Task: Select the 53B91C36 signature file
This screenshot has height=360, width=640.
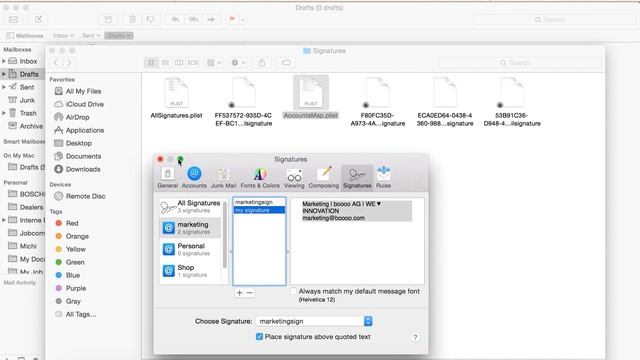Action: tap(512, 102)
